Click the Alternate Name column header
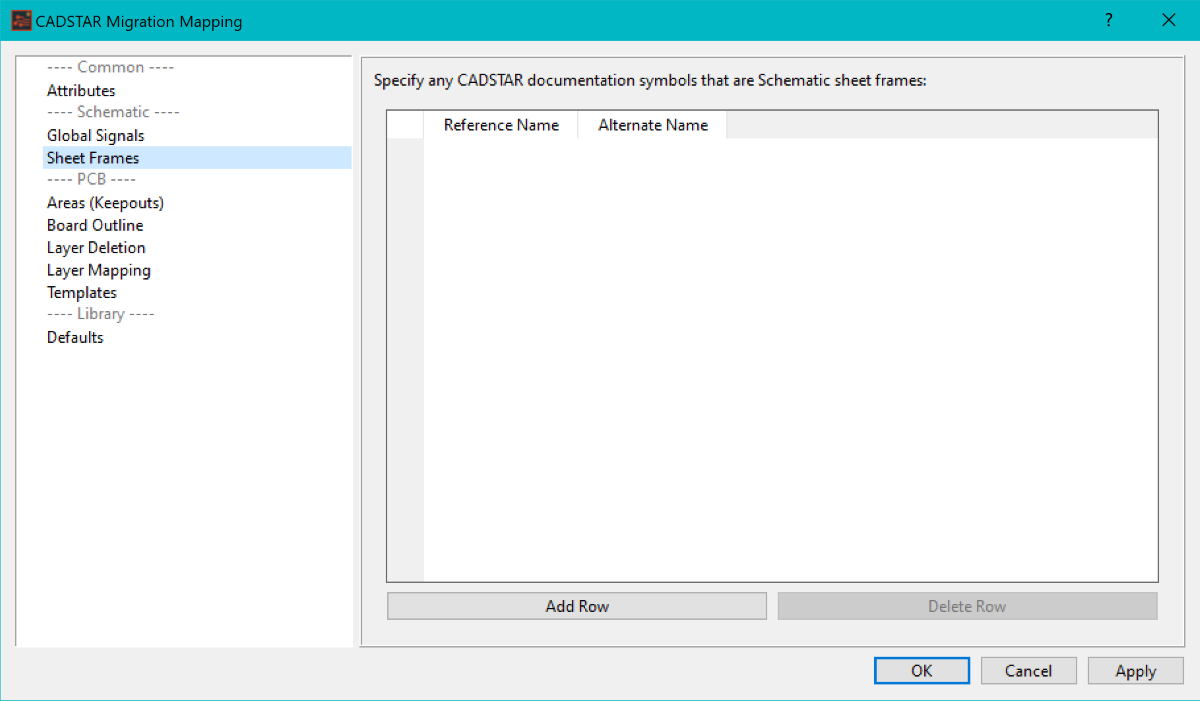Viewport: 1200px width, 701px height. (653, 125)
